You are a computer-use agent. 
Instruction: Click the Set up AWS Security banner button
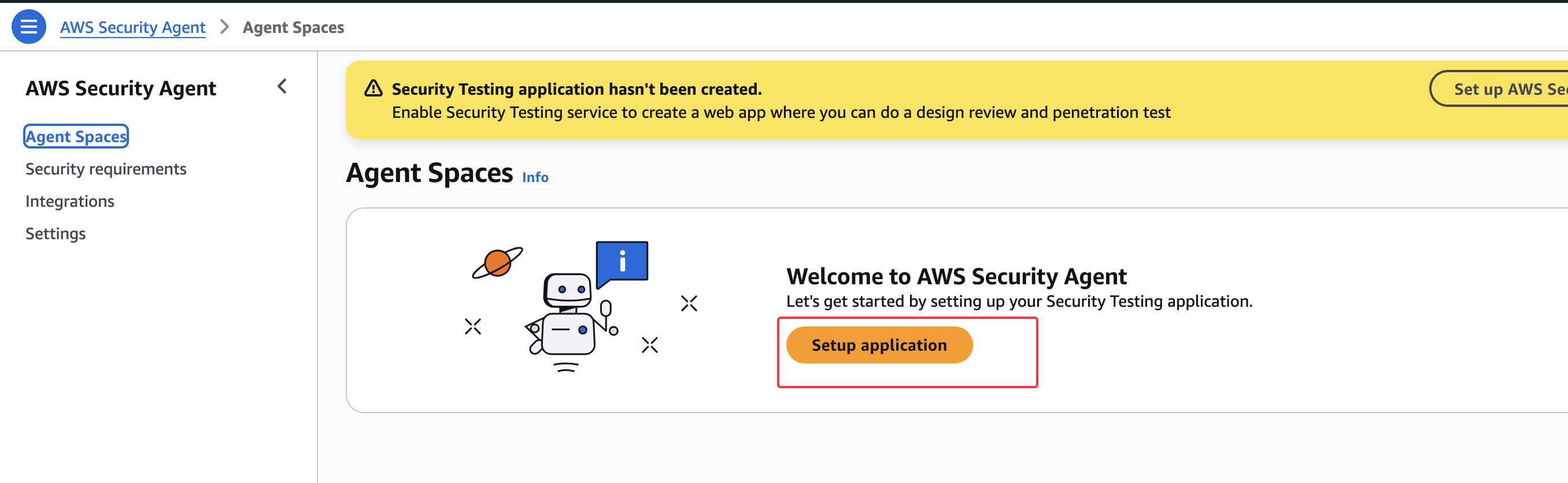(x=1503, y=89)
